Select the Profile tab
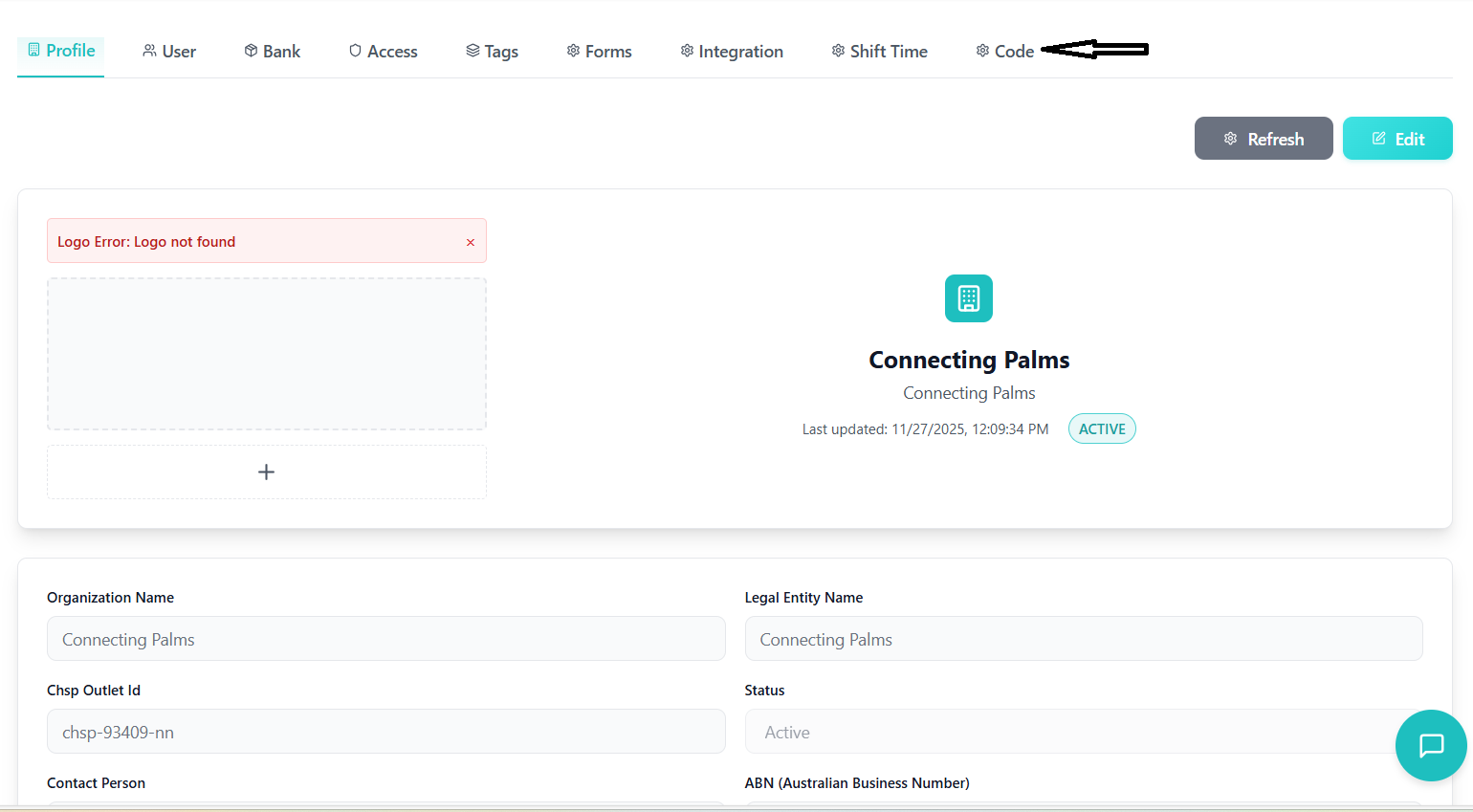Screen dimensions: 1473x812 61,51
